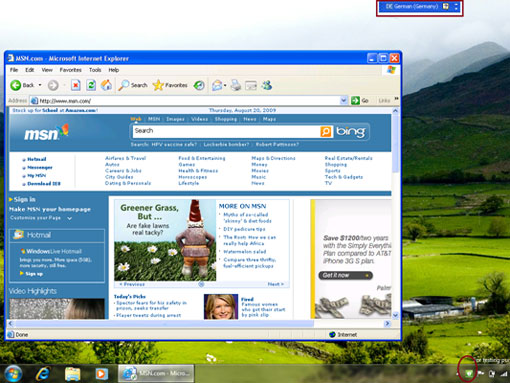Stop page loading with red X icon

pyautogui.click(x=76, y=85)
